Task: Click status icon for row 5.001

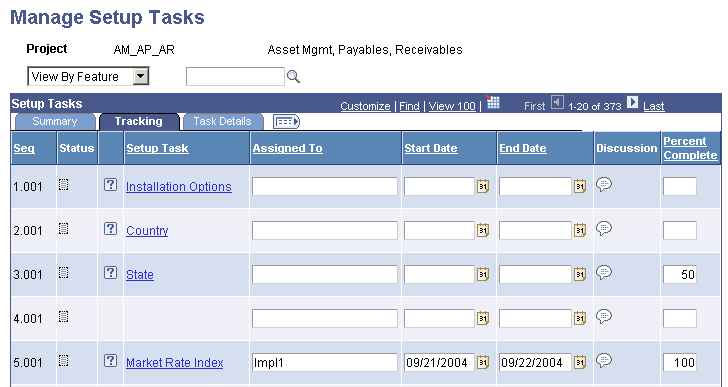Action: [x=64, y=361]
